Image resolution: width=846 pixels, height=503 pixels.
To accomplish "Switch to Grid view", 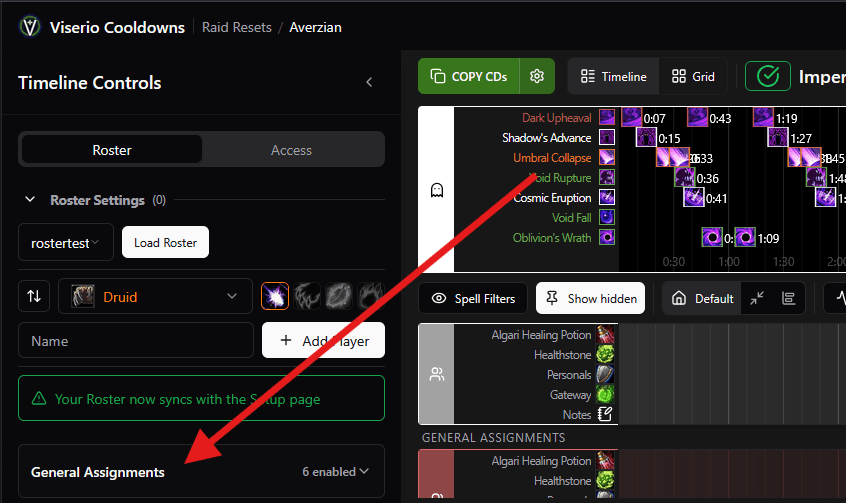I will pos(693,76).
